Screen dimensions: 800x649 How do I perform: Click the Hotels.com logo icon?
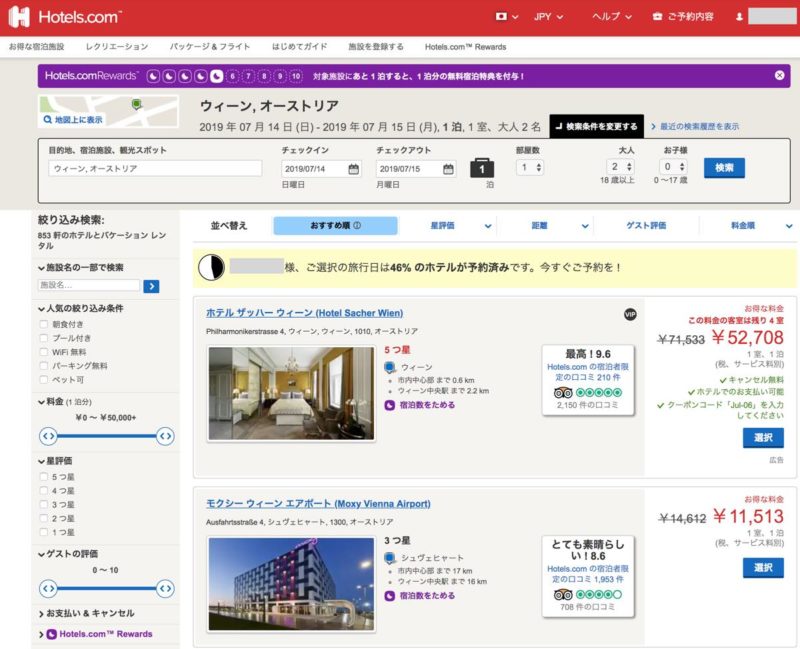19,17
